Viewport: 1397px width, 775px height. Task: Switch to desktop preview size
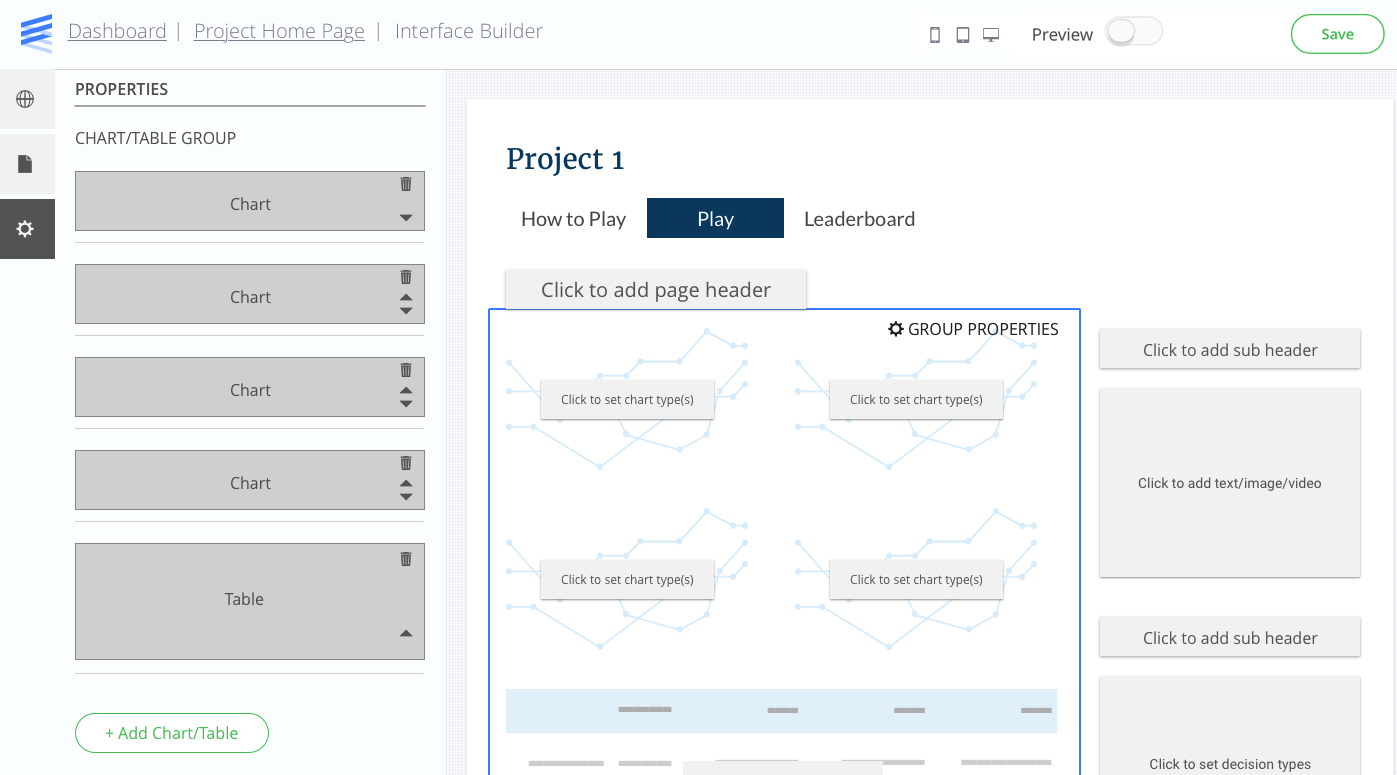[x=991, y=33]
